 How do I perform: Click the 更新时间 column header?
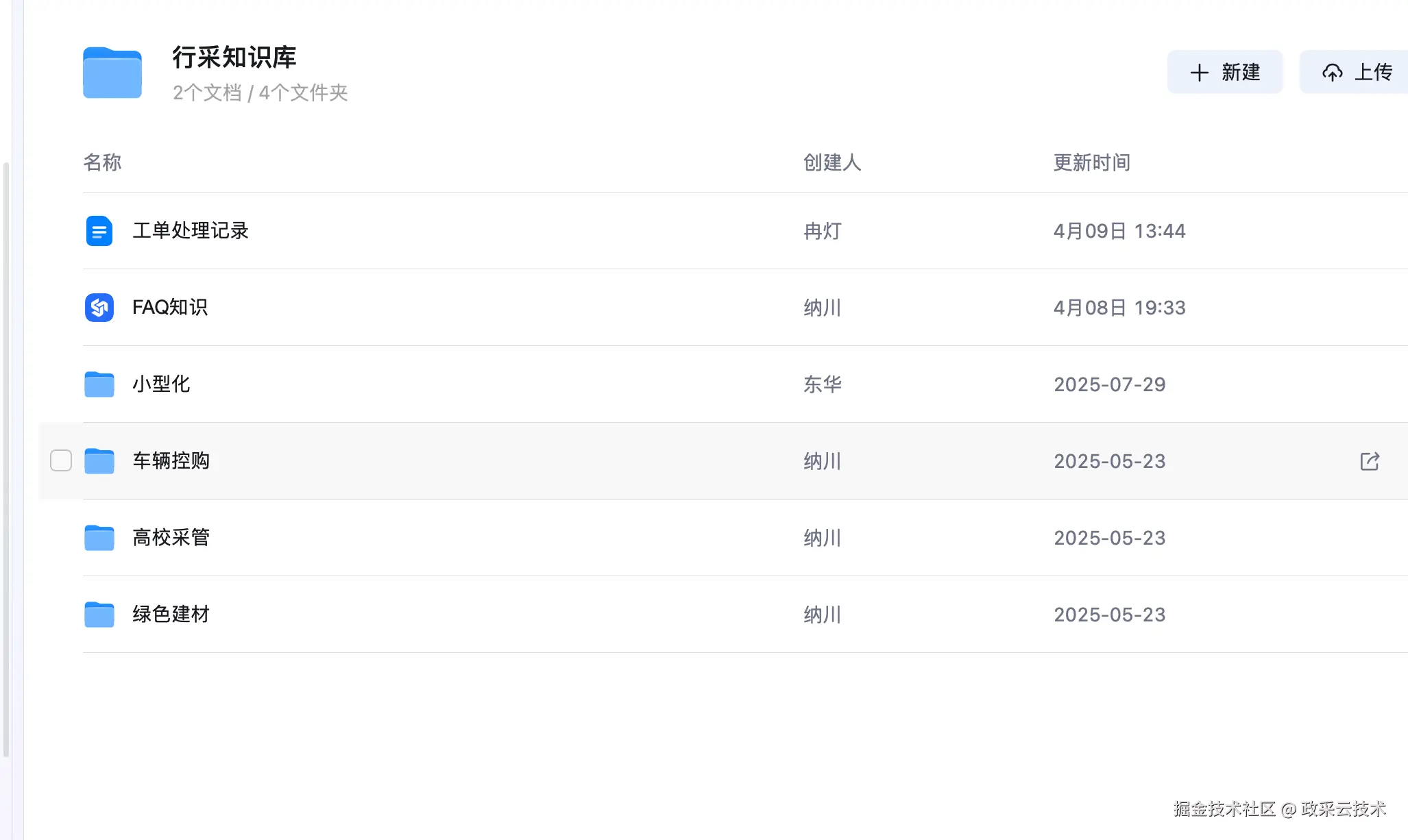(1092, 162)
